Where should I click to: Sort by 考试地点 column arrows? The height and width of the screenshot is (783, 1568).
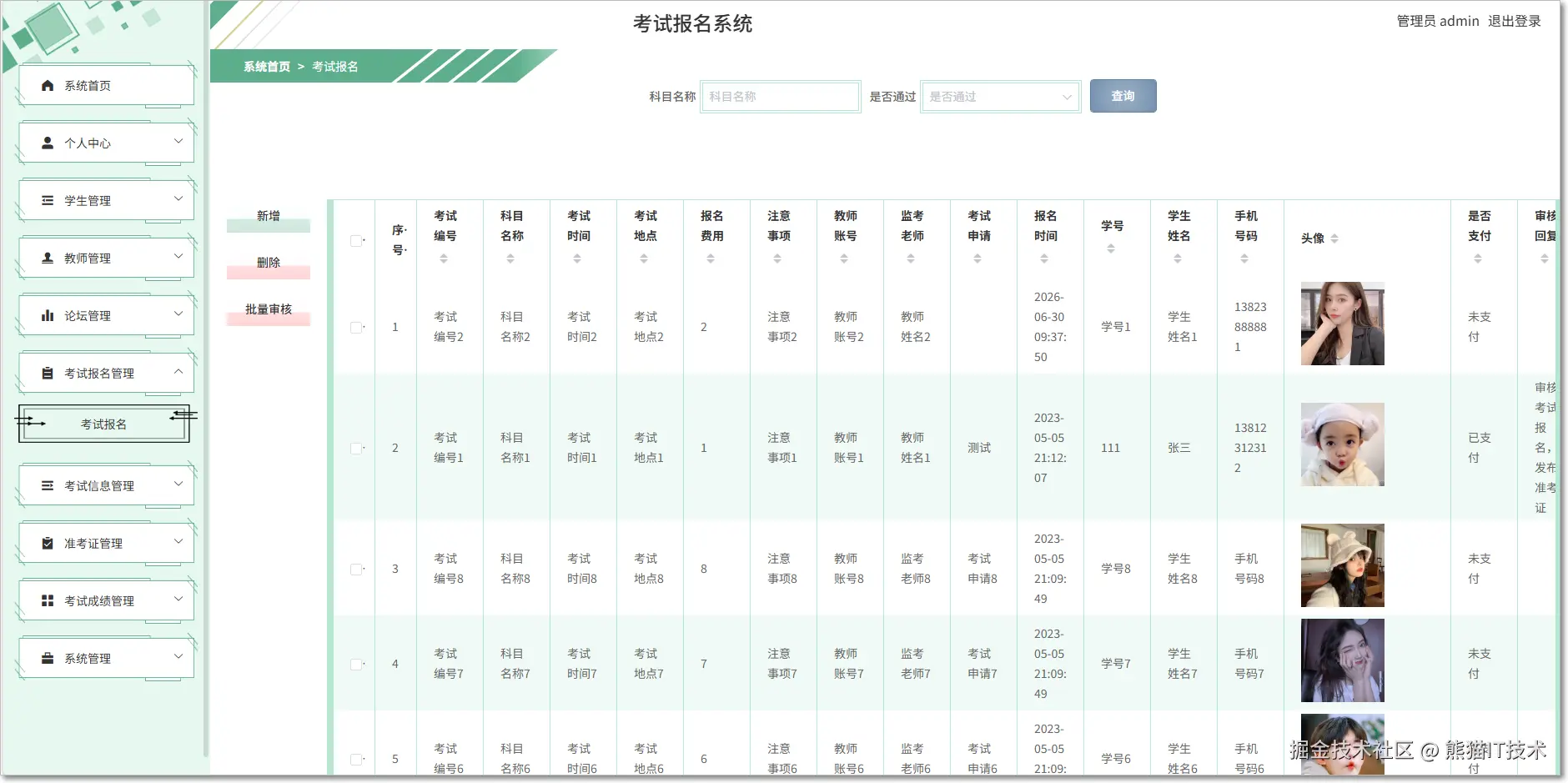point(644,258)
